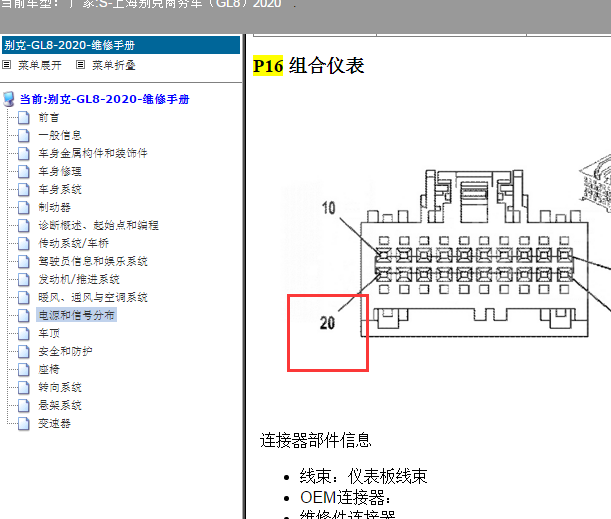Click pin label 10 on the diagram

(328, 208)
